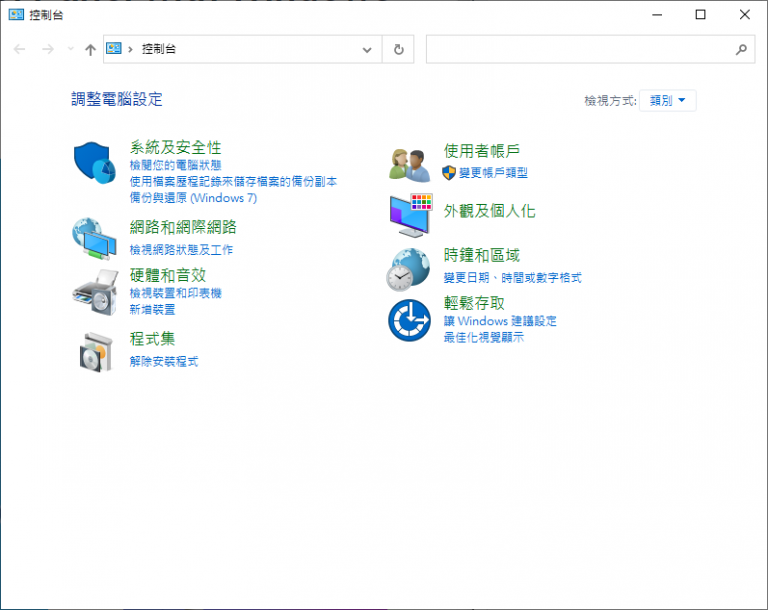Image resolution: width=768 pixels, height=610 pixels.
Task: Open the 硬體和音效 printer icon
Action: (96, 293)
